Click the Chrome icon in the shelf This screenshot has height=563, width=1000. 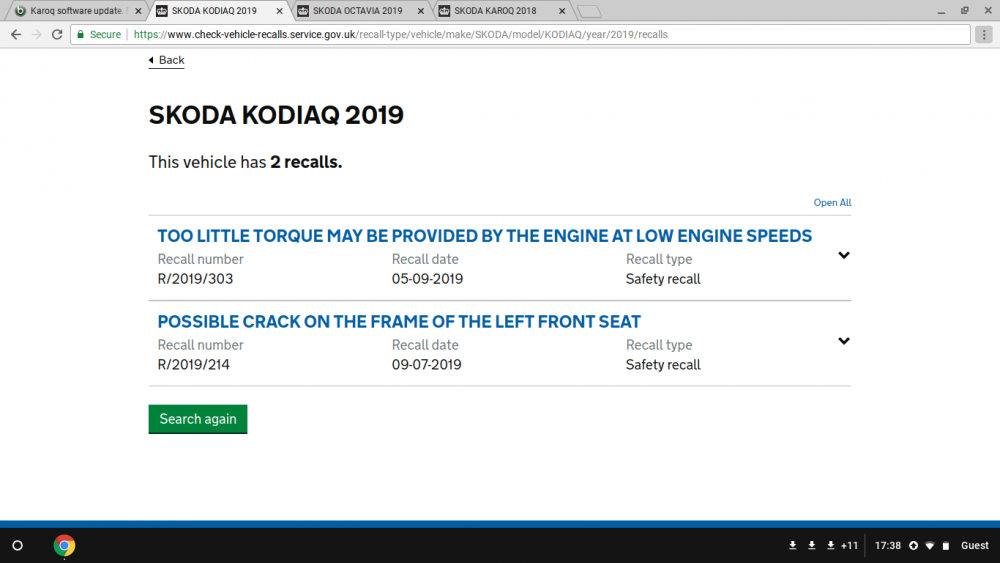point(64,546)
